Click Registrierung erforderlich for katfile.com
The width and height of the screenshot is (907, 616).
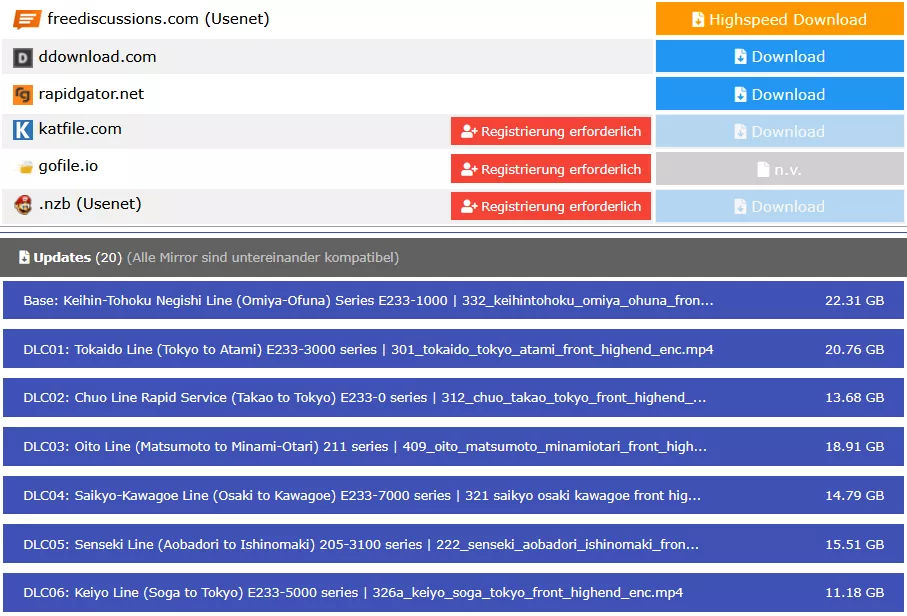[x=551, y=131]
